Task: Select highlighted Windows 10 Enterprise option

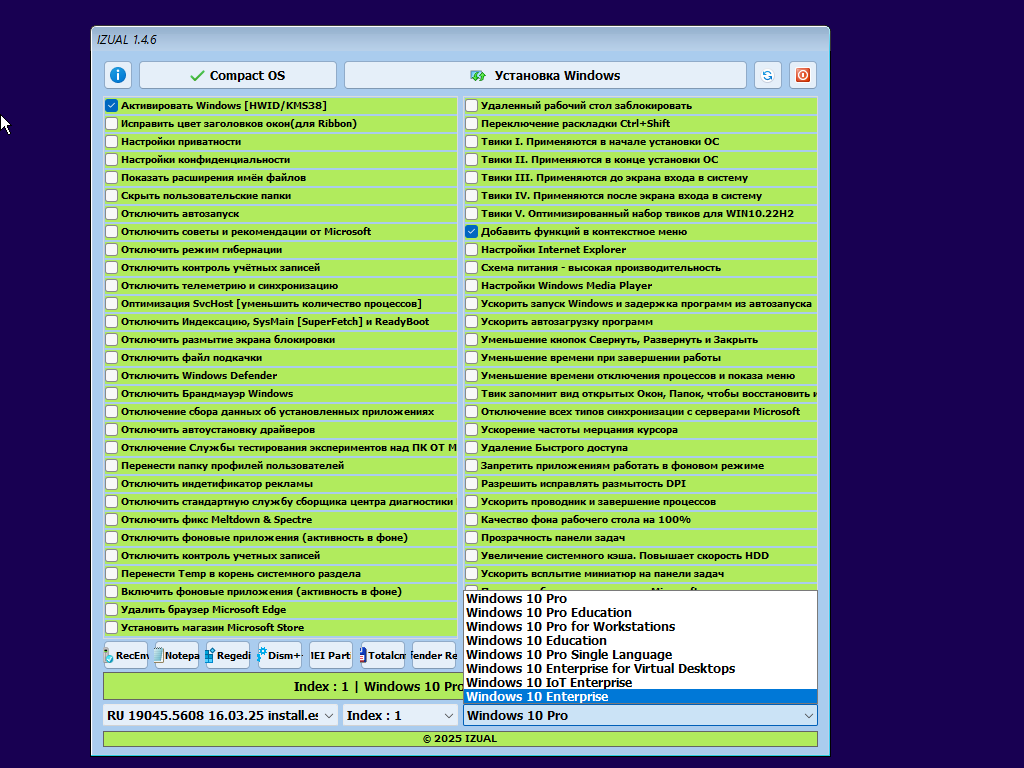Action: (x=640, y=697)
